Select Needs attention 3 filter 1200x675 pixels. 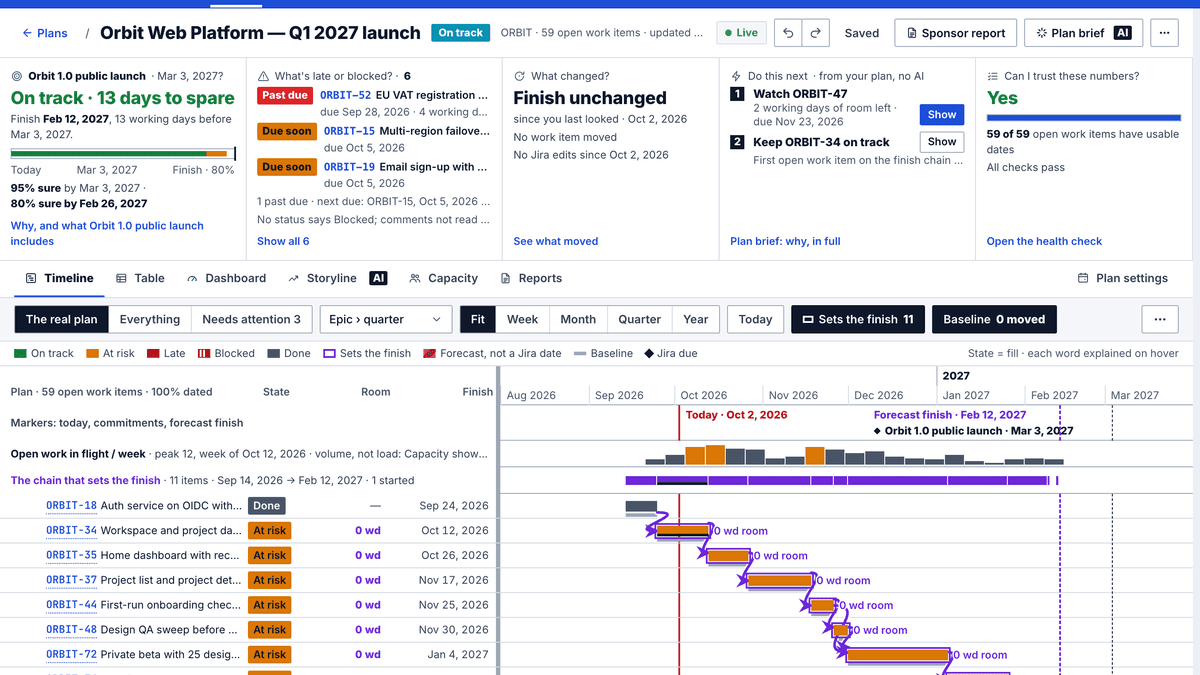[251, 320]
